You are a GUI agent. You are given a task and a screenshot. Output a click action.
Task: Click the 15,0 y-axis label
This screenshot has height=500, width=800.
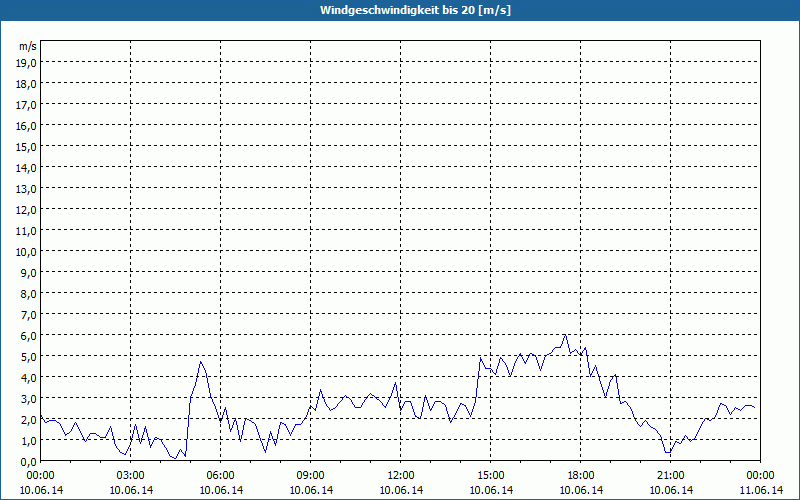(x=28, y=146)
